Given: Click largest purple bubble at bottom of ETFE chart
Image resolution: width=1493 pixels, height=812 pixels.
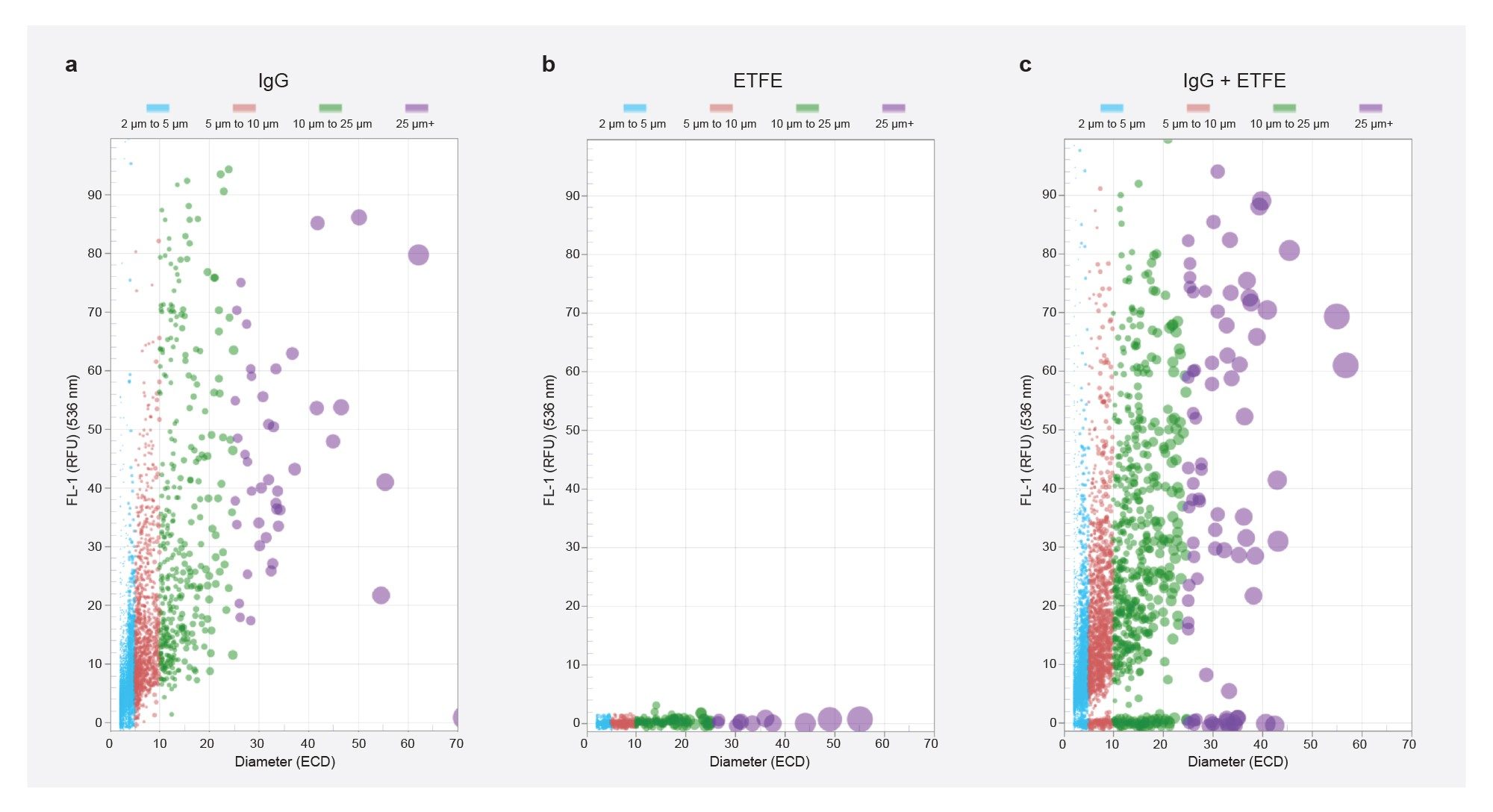Looking at the screenshot, I should [859, 719].
